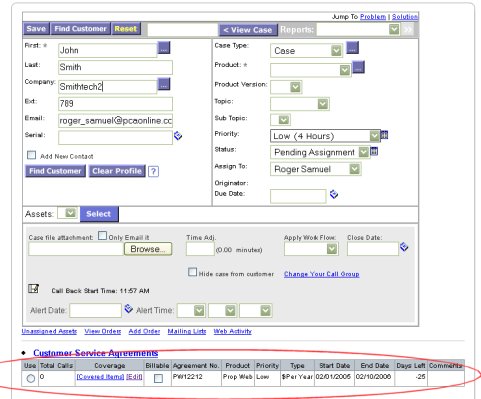Open Status dropdown showing Pending Assignment
The image size is (481, 399).
320,152
